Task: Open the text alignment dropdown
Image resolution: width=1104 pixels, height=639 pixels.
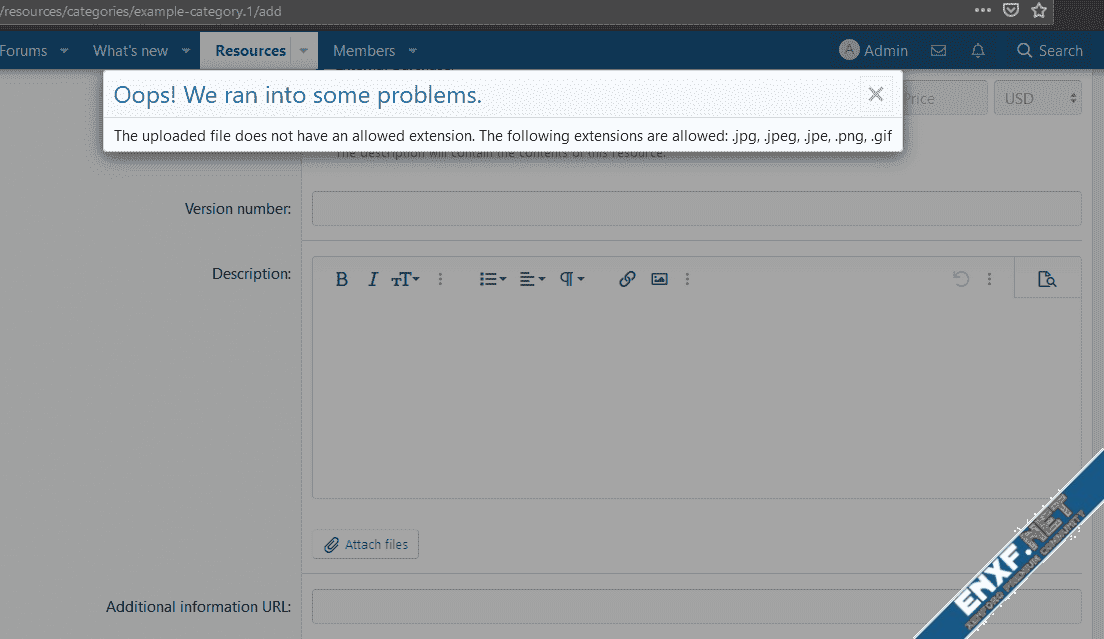Action: [532, 280]
